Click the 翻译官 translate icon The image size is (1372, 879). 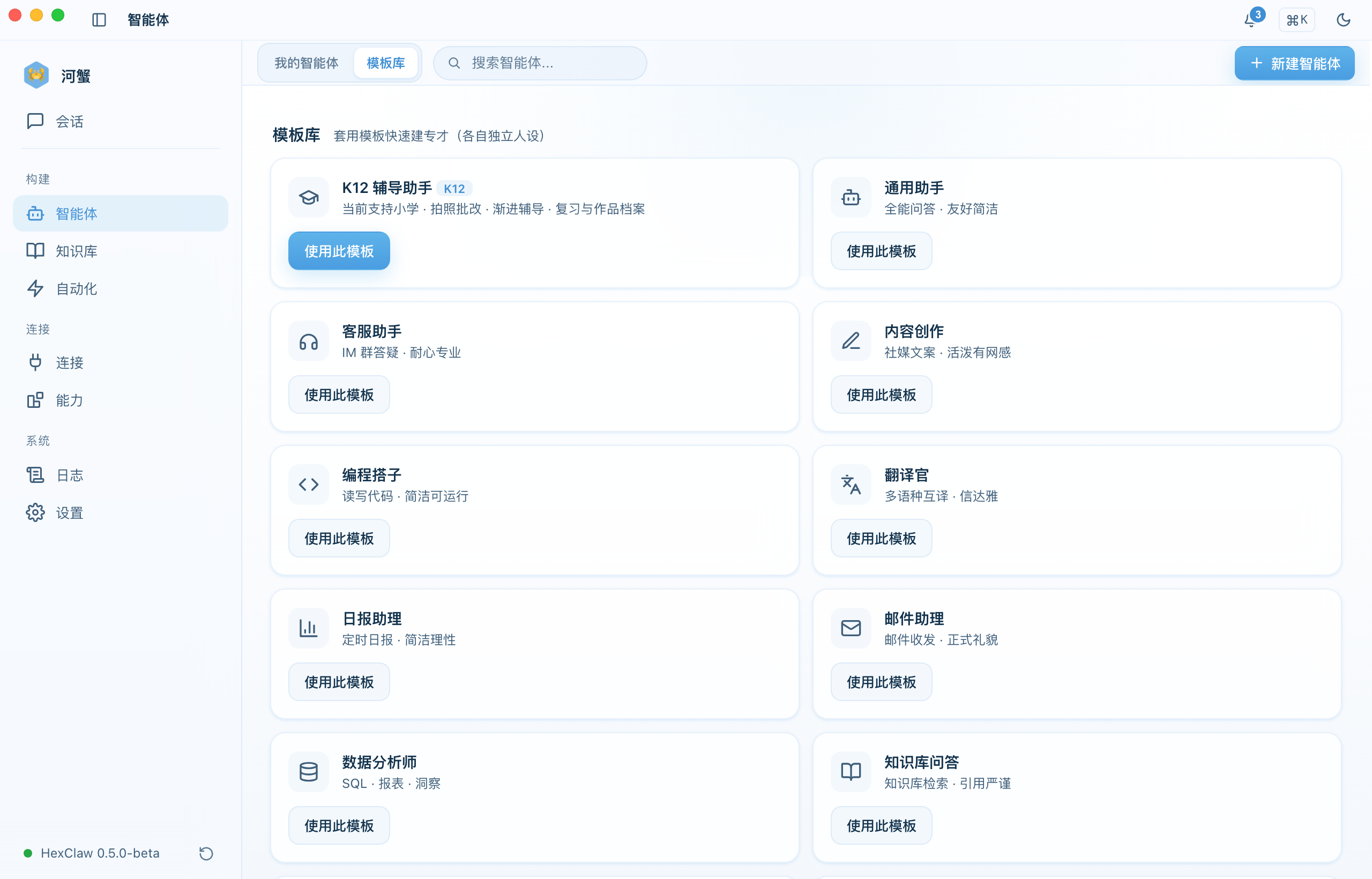[x=851, y=485]
